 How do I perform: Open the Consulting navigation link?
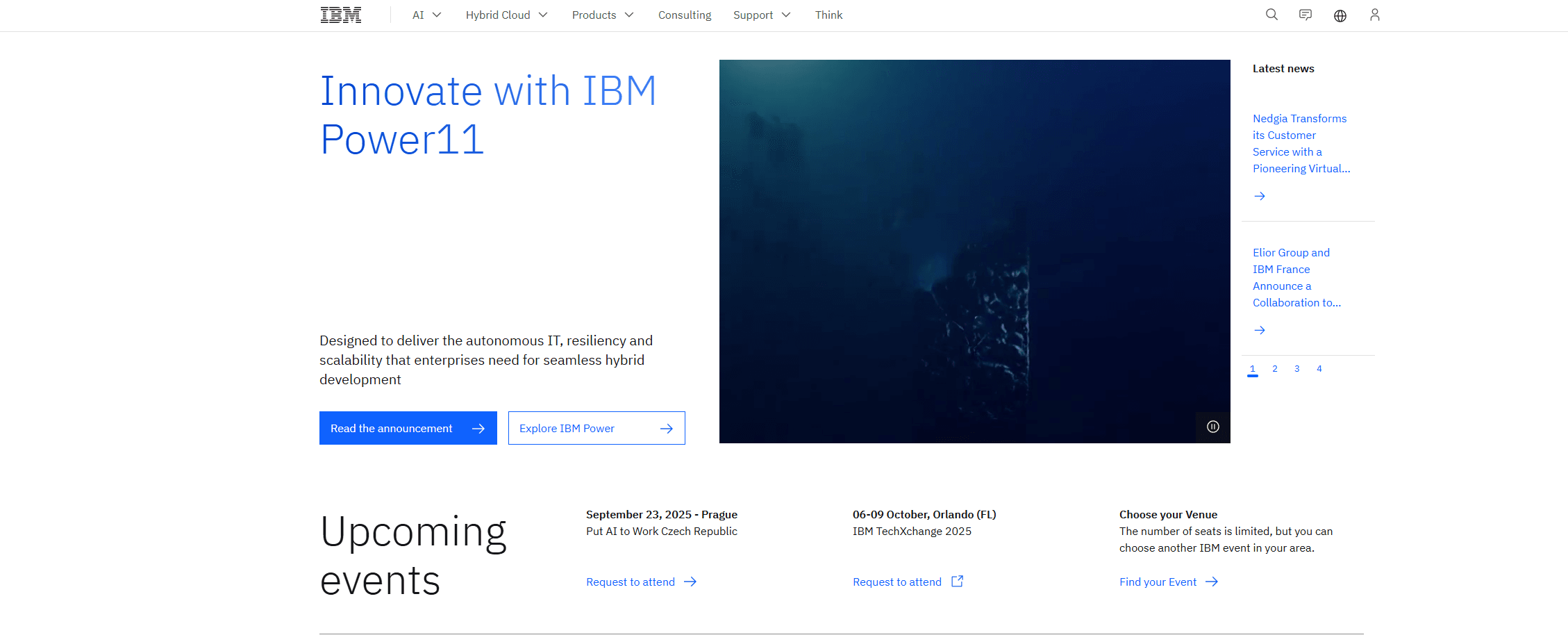[685, 15]
